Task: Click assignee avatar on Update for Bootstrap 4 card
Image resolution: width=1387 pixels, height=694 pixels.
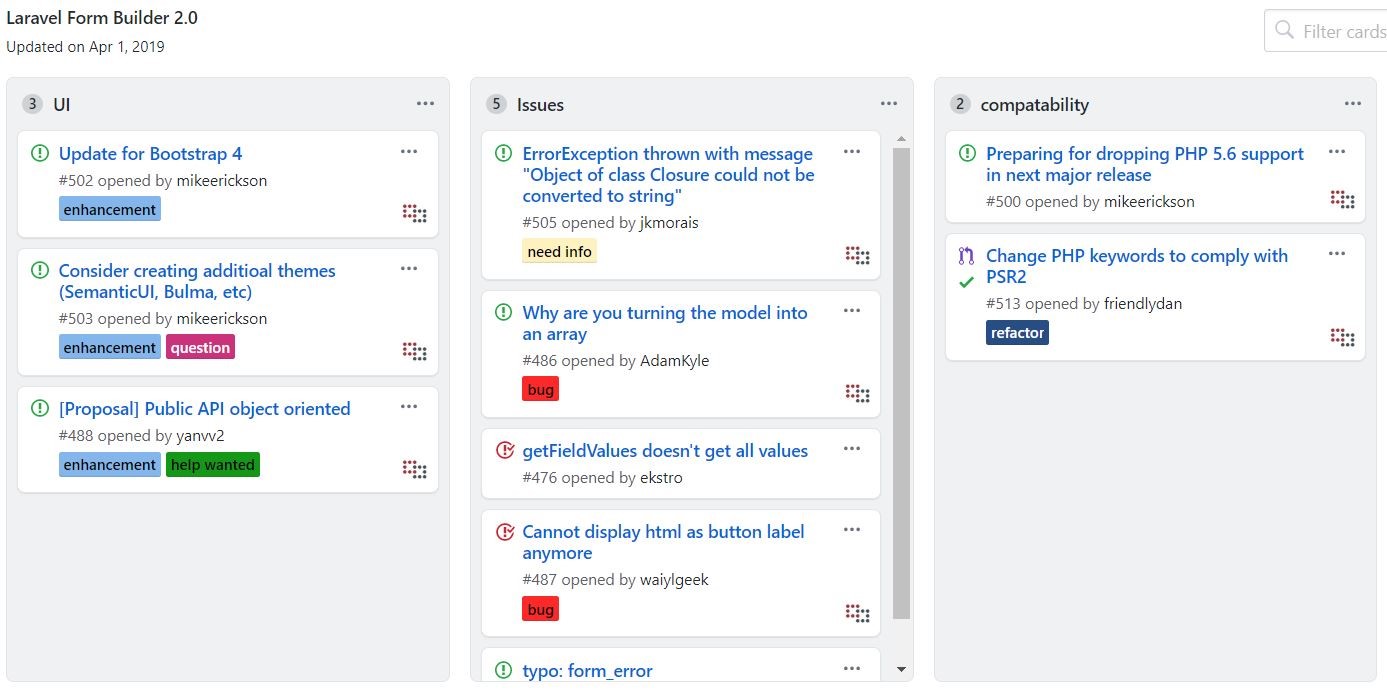Action: (x=415, y=212)
